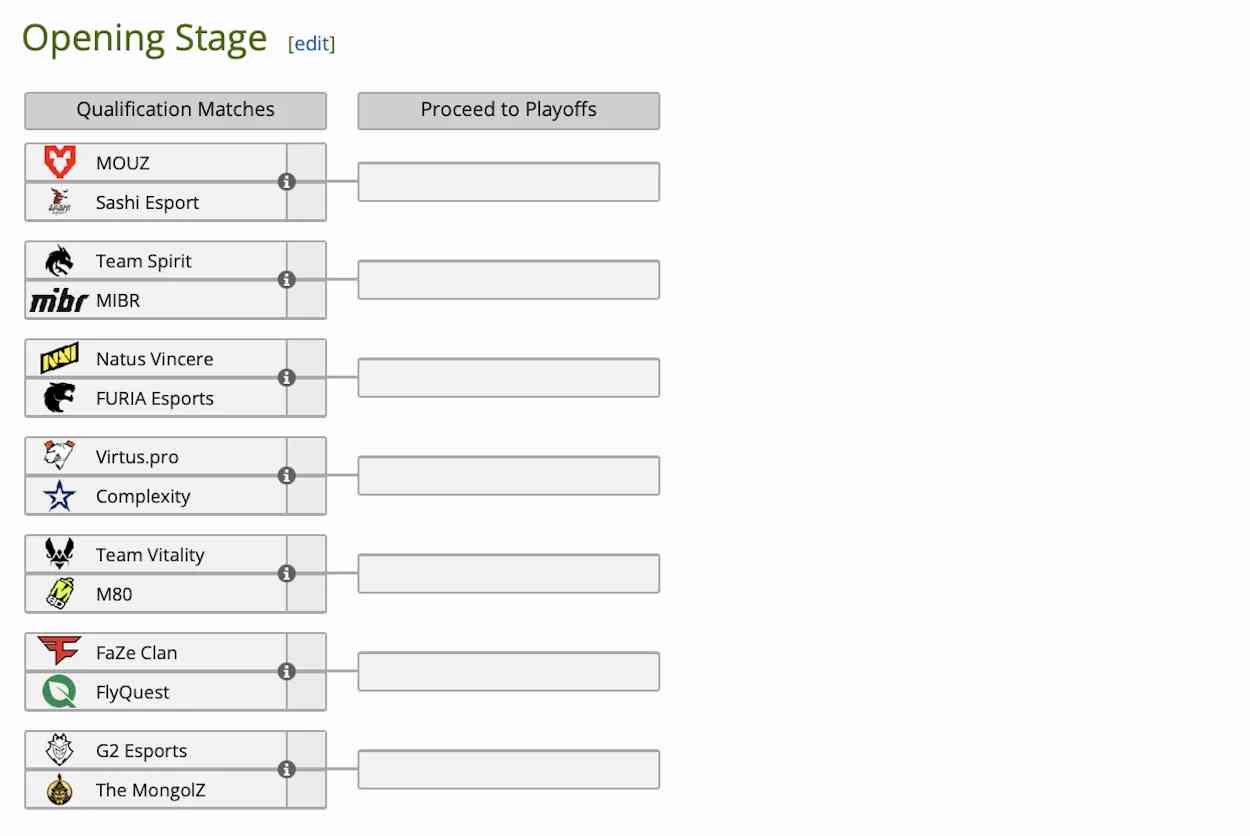Open the Sashi Esport team link
Screen dimensions: 1250x836
(x=147, y=202)
